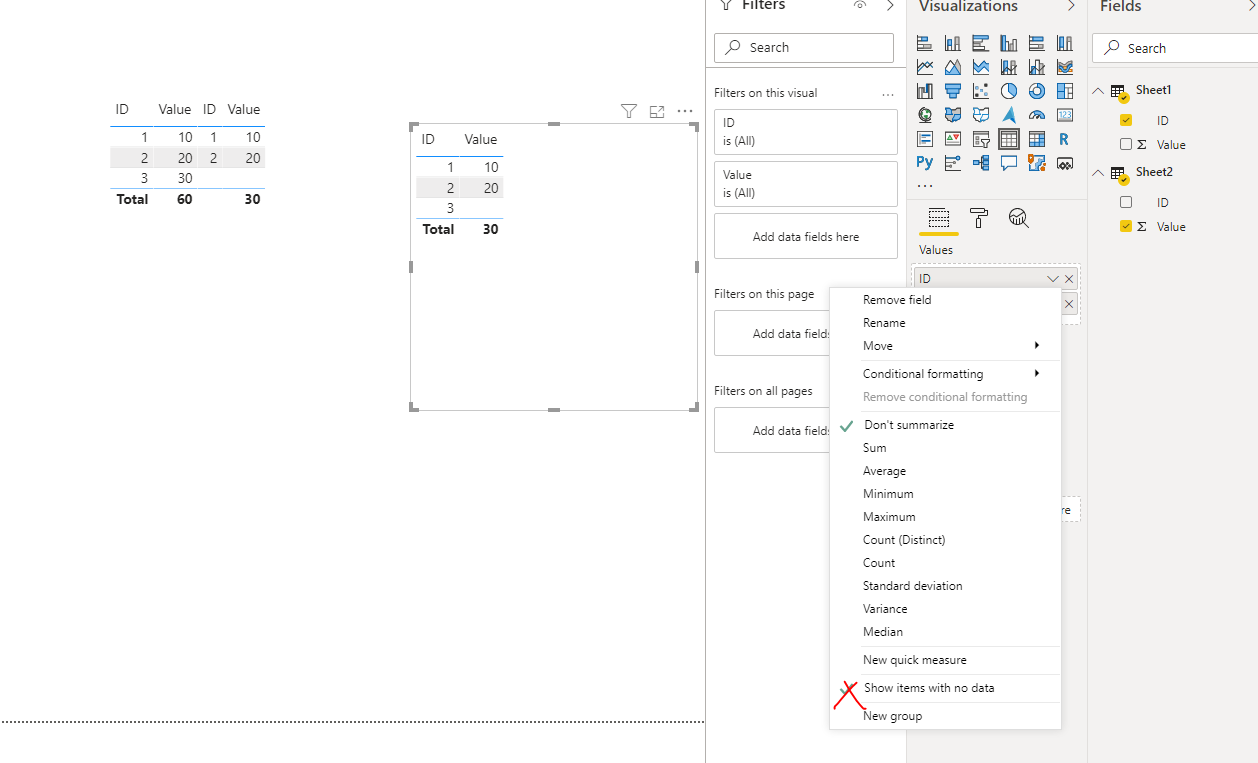Select the scatter chart visual

click(980, 91)
